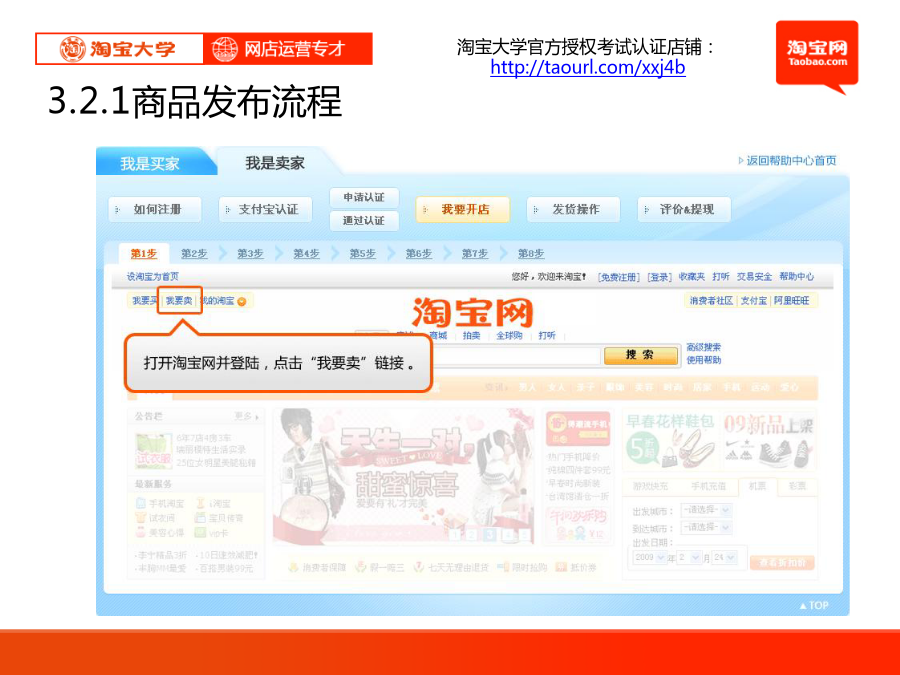This screenshot has height=675, width=900.
Task: Open the 第5步 step tab
Action: pyautogui.click(x=363, y=254)
